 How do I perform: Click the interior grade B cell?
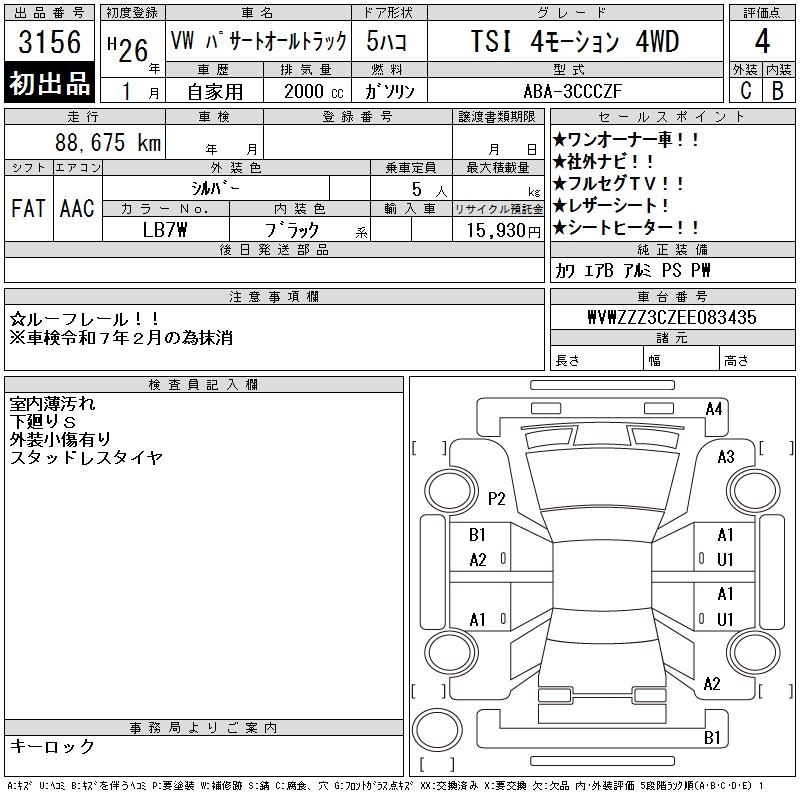click(777, 90)
